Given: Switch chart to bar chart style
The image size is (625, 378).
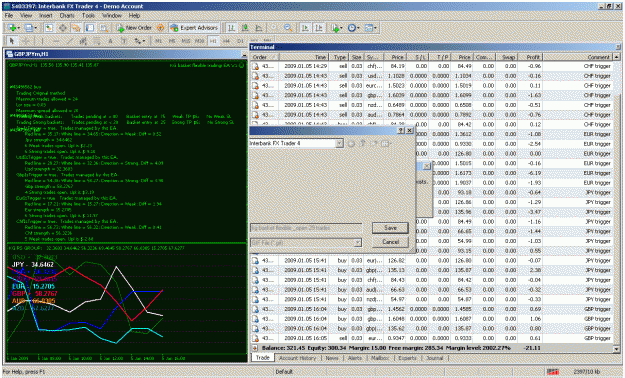Looking at the screenshot, I should click(x=231, y=28).
